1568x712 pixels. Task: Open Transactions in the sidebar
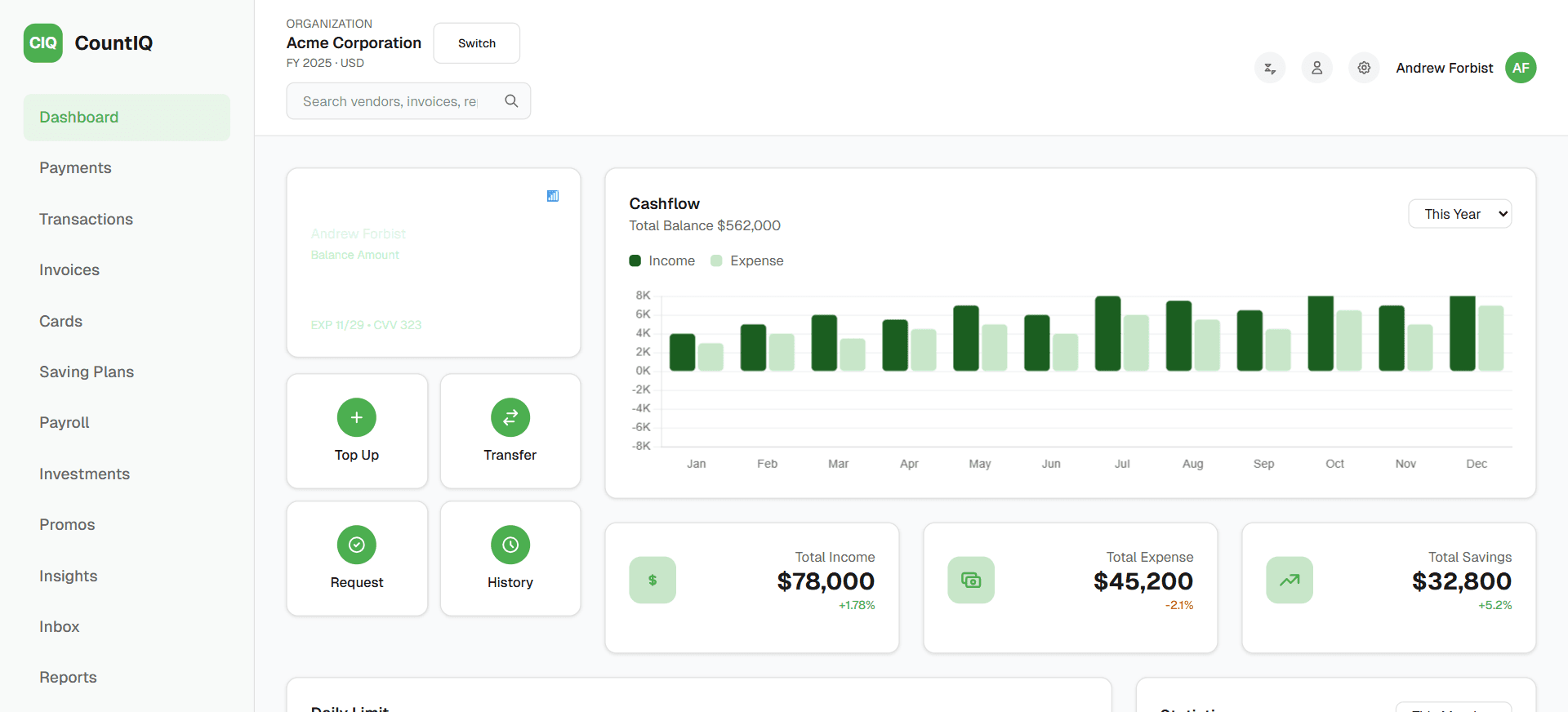pos(127,219)
